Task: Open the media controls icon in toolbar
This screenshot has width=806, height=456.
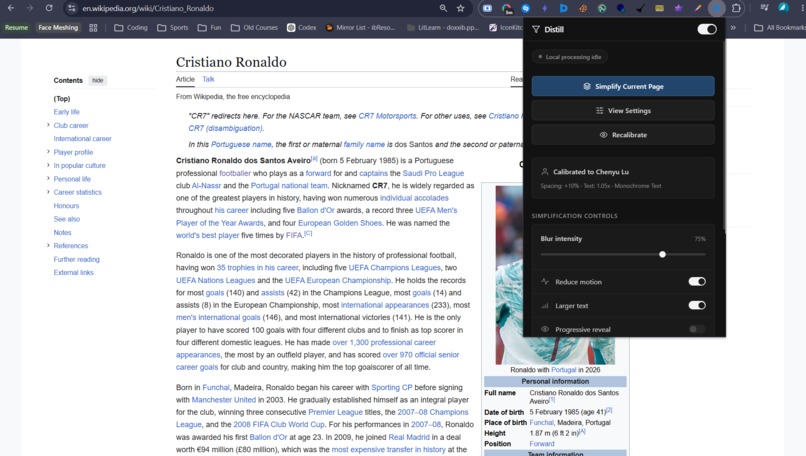Action: click(x=765, y=8)
